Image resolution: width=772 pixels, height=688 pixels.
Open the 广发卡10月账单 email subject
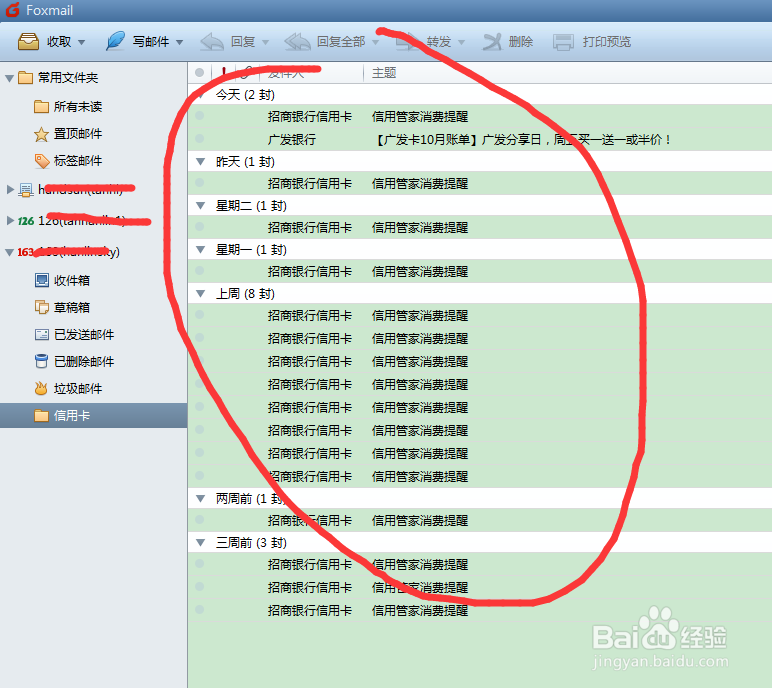[x=522, y=140]
